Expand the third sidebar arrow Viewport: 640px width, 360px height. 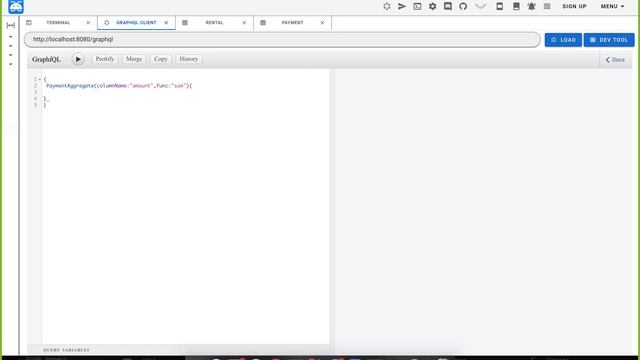point(11,55)
